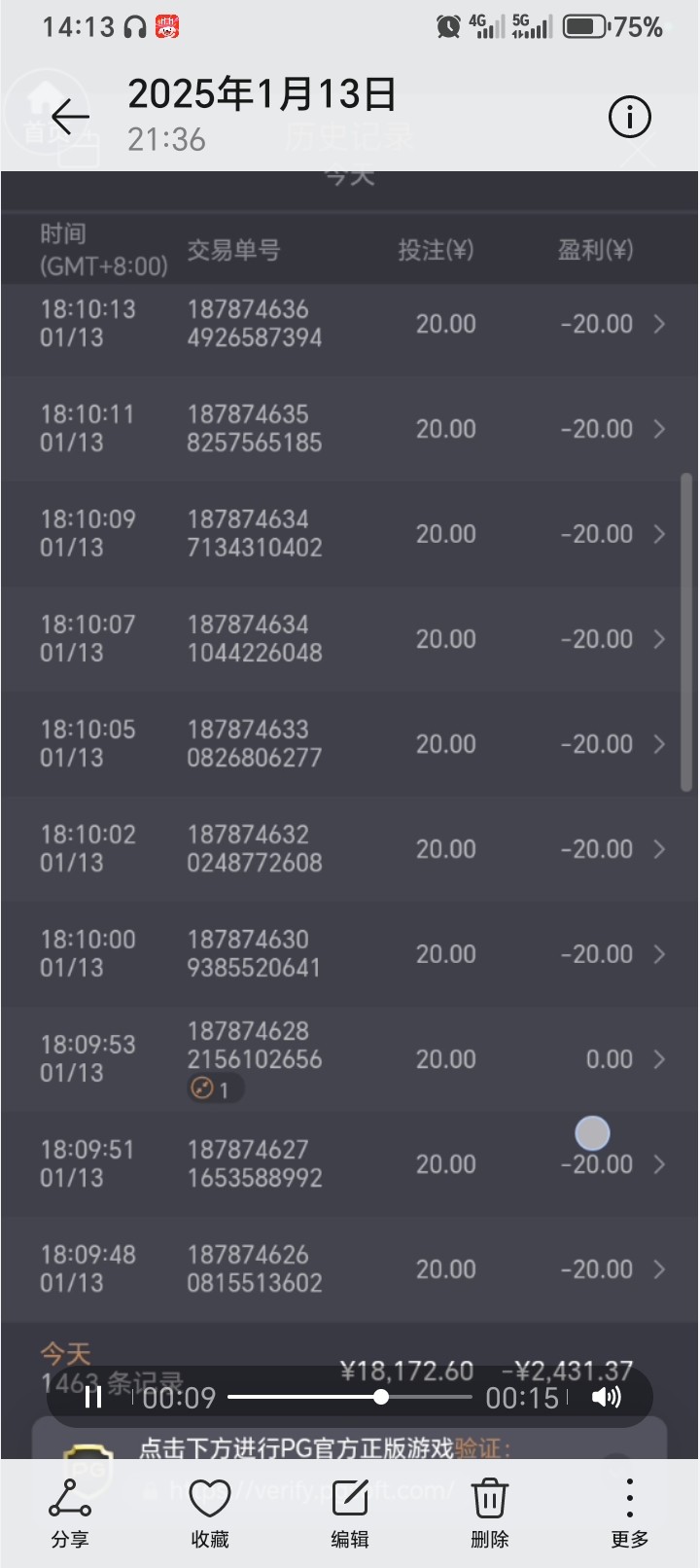The height and width of the screenshot is (1568, 700).
Task: Tap the back arrow icon
Action: coord(70,118)
